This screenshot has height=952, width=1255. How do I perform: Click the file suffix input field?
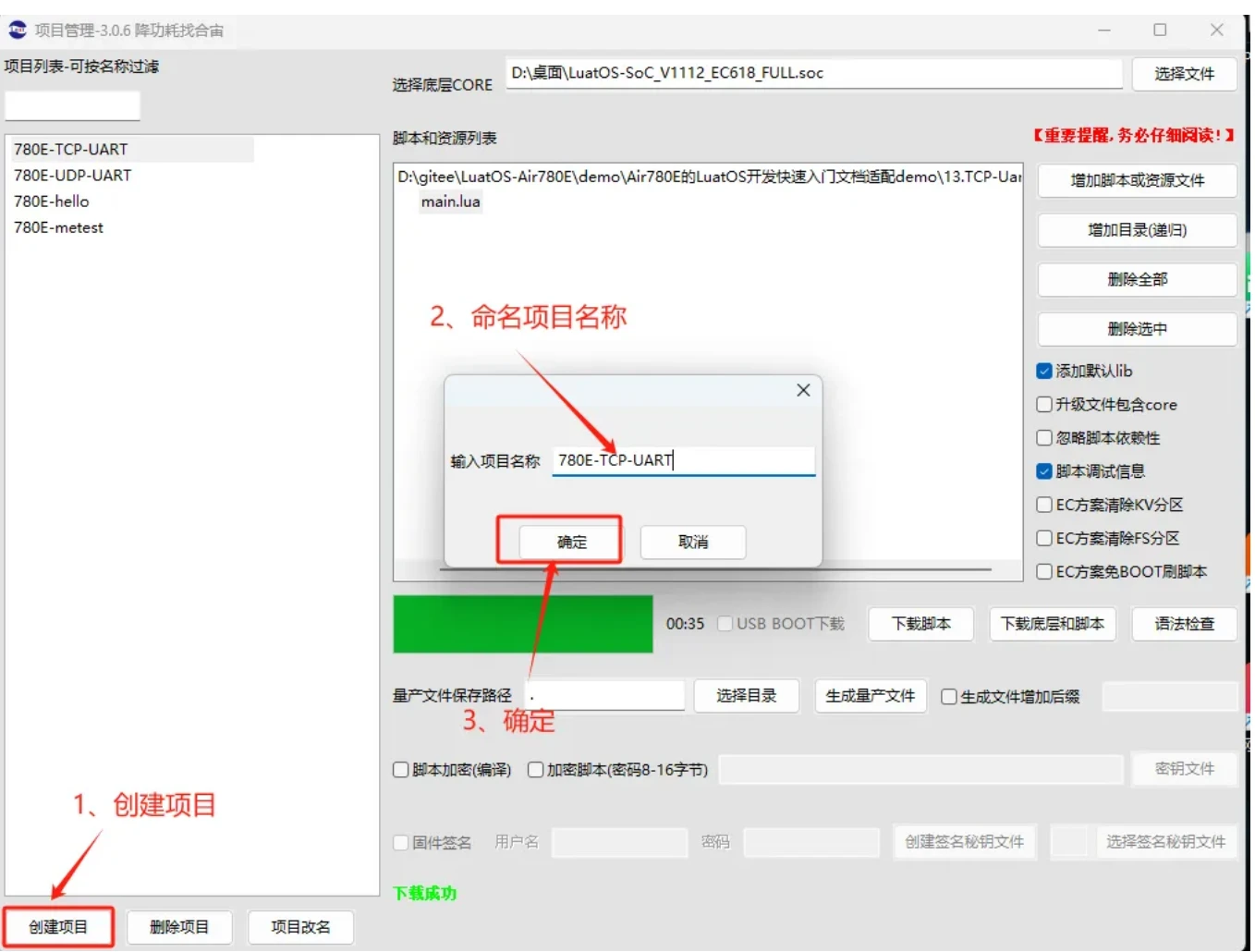tap(1169, 697)
